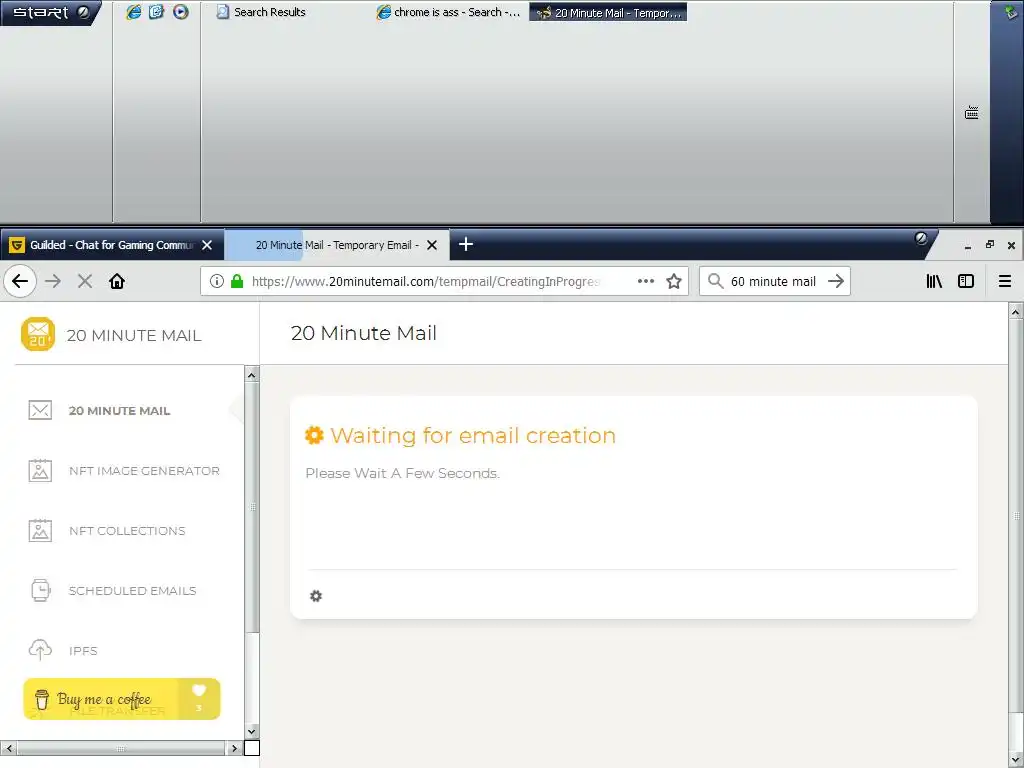Click the Scheduled Emails watch icon
The height and width of the screenshot is (768, 1024).
pyautogui.click(x=40, y=590)
